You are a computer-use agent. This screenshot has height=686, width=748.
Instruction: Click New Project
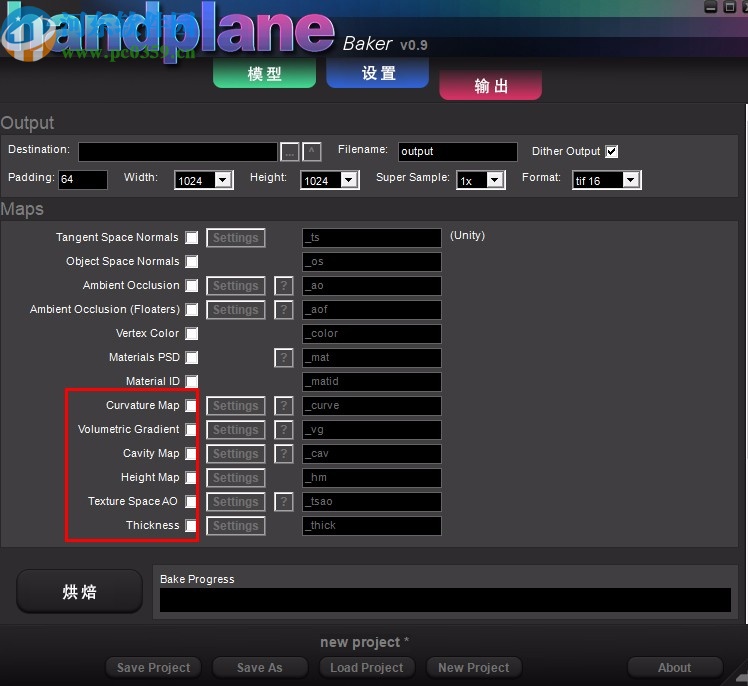click(x=474, y=667)
